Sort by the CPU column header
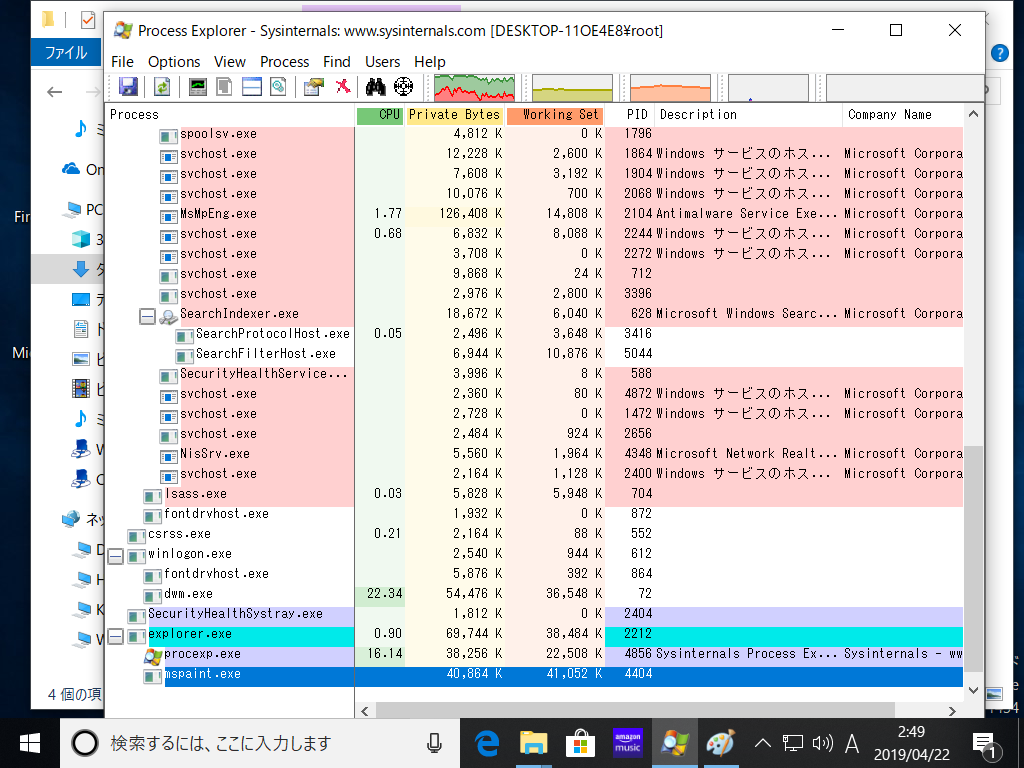1024x768 pixels. [380, 114]
